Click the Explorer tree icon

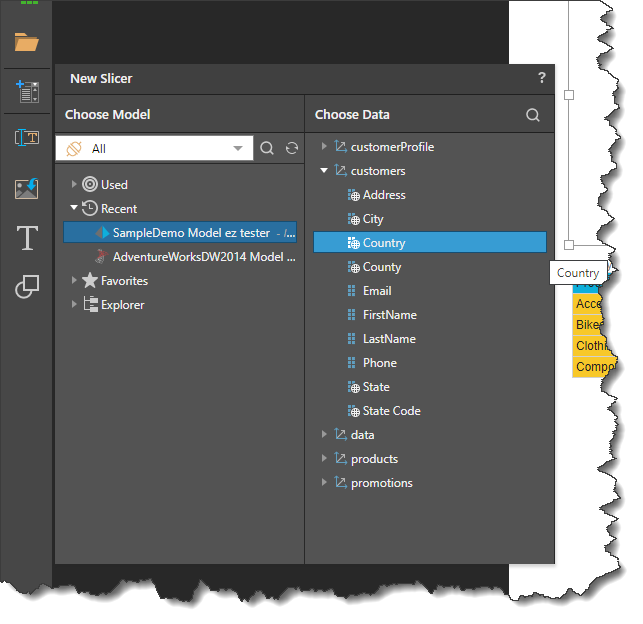coord(91,304)
